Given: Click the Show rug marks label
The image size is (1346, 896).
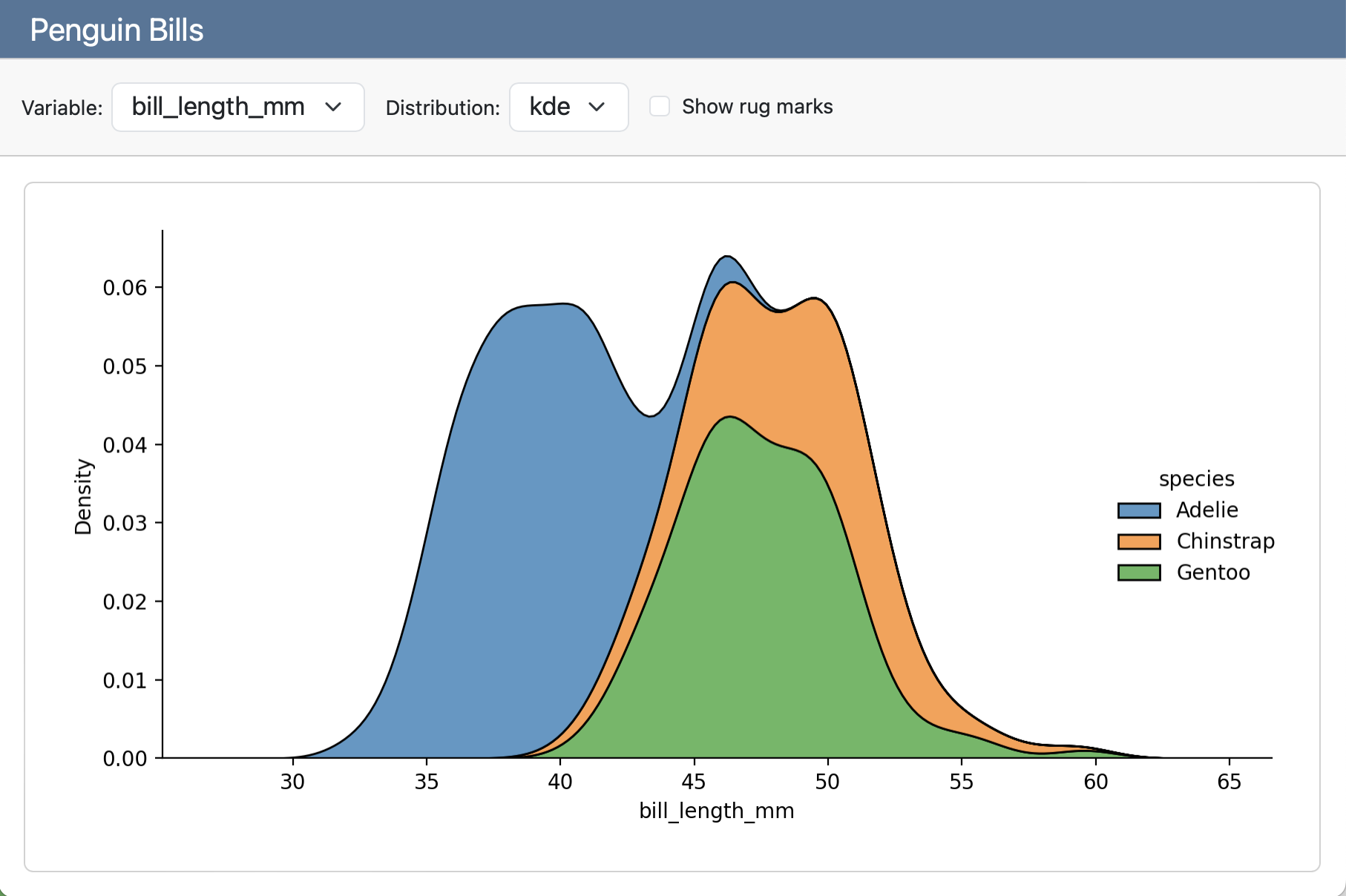Looking at the screenshot, I should (757, 107).
